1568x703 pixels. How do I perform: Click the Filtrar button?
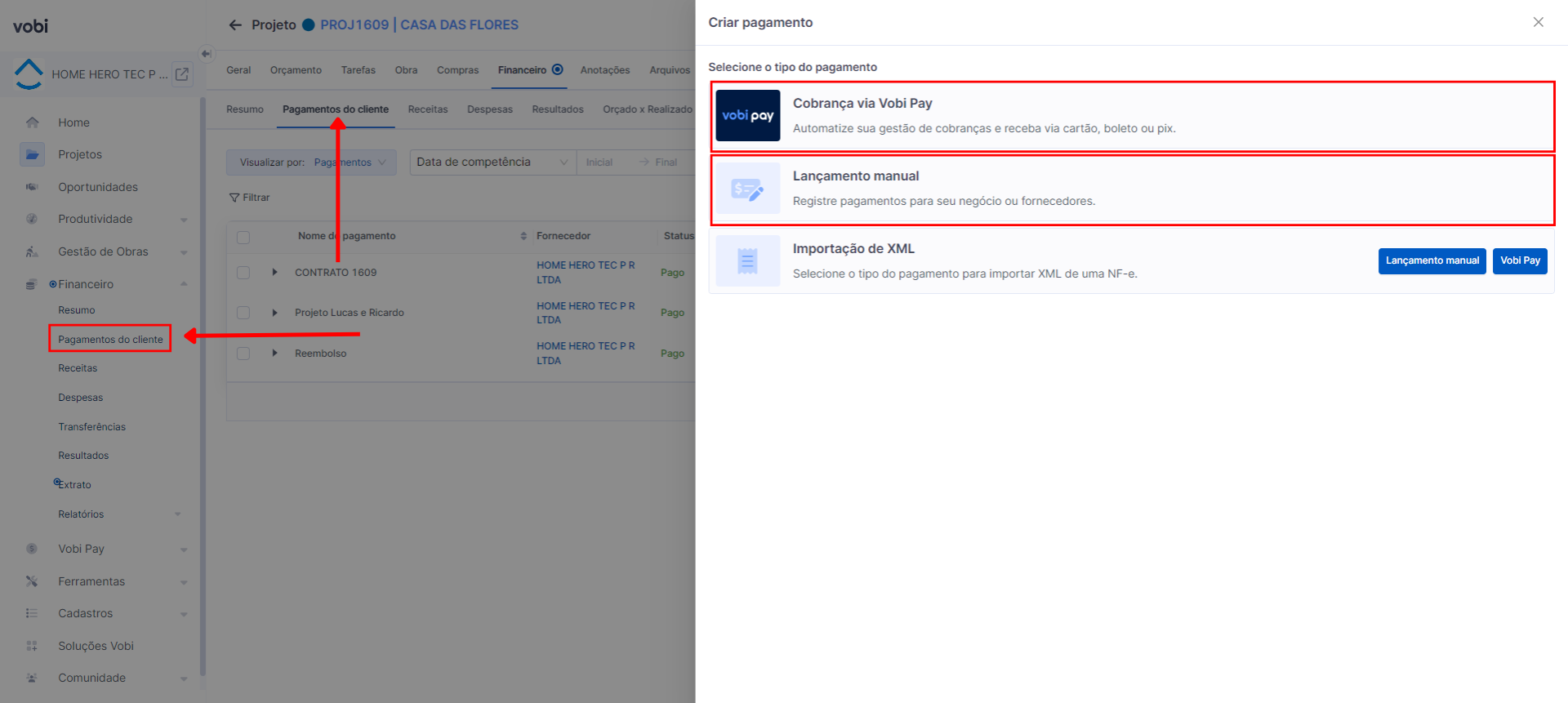pos(250,198)
